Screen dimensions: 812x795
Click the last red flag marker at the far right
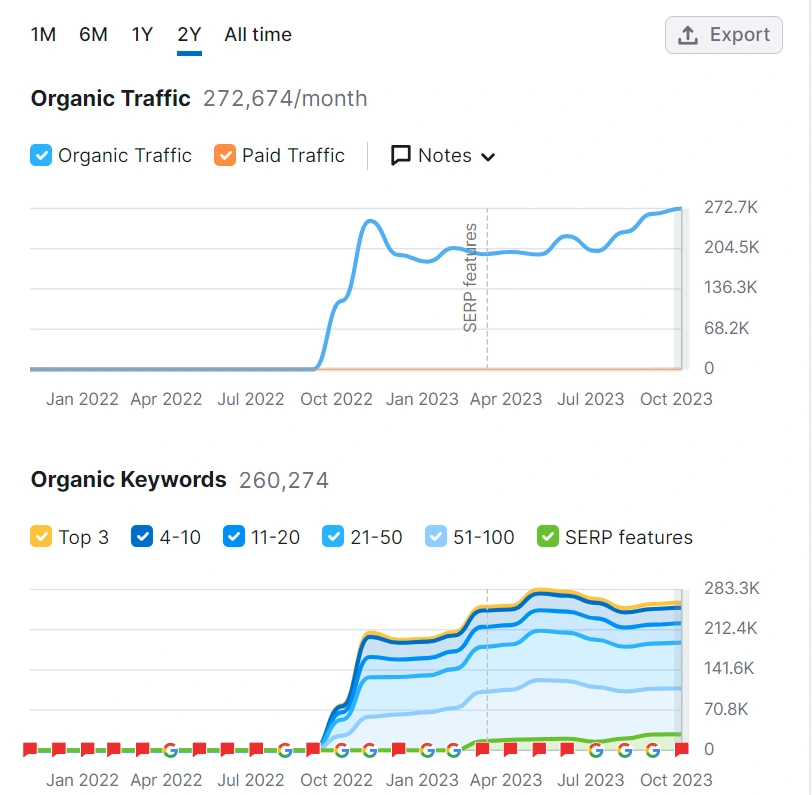click(x=682, y=749)
